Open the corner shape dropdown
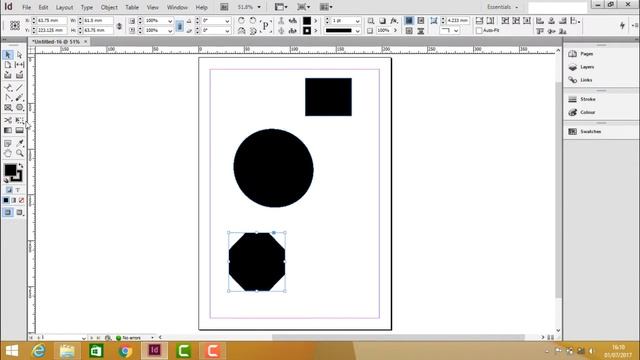This screenshot has height=360, width=640. coord(456,31)
